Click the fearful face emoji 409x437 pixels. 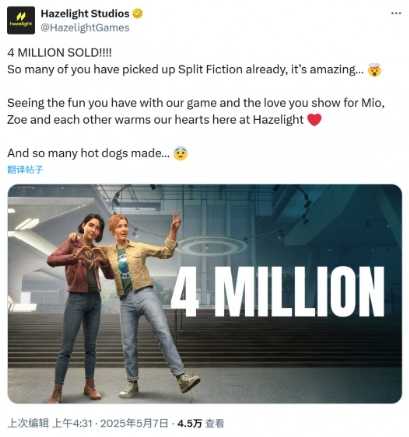point(181,153)
